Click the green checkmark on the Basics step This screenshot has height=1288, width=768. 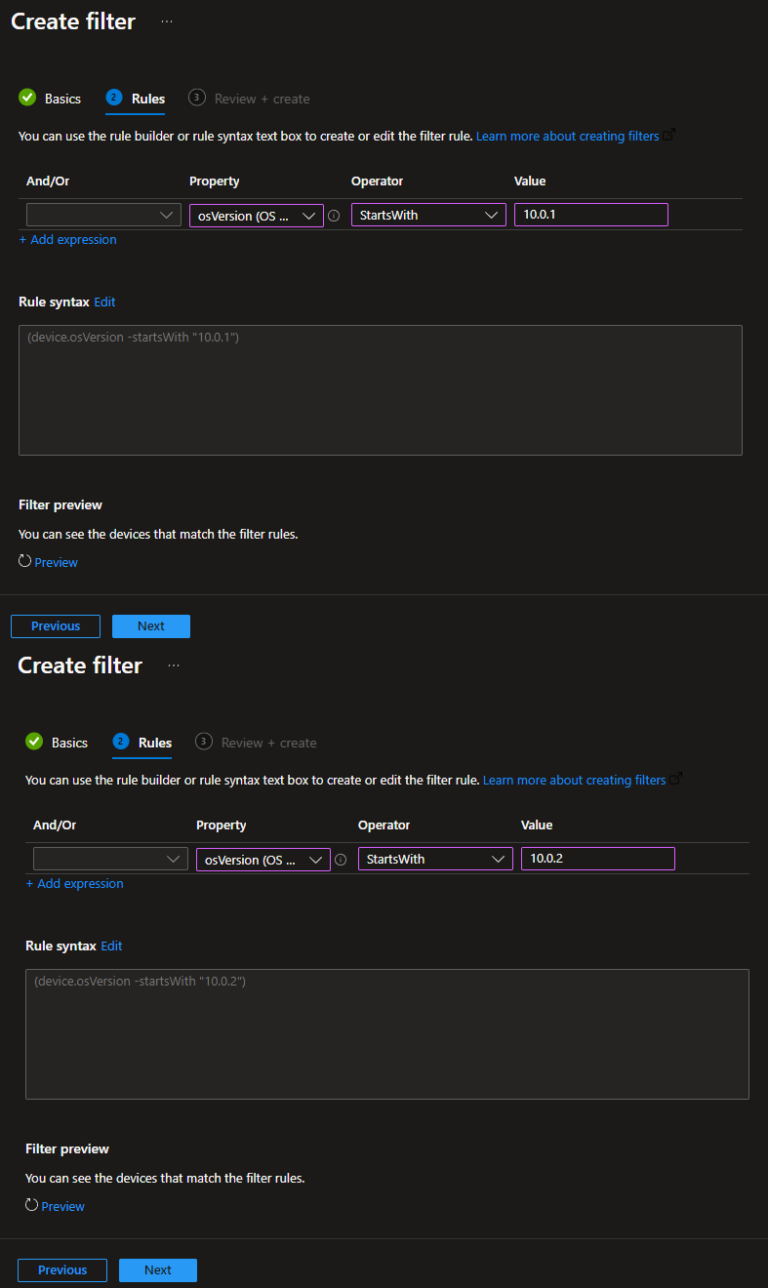(x=27, y=98)
